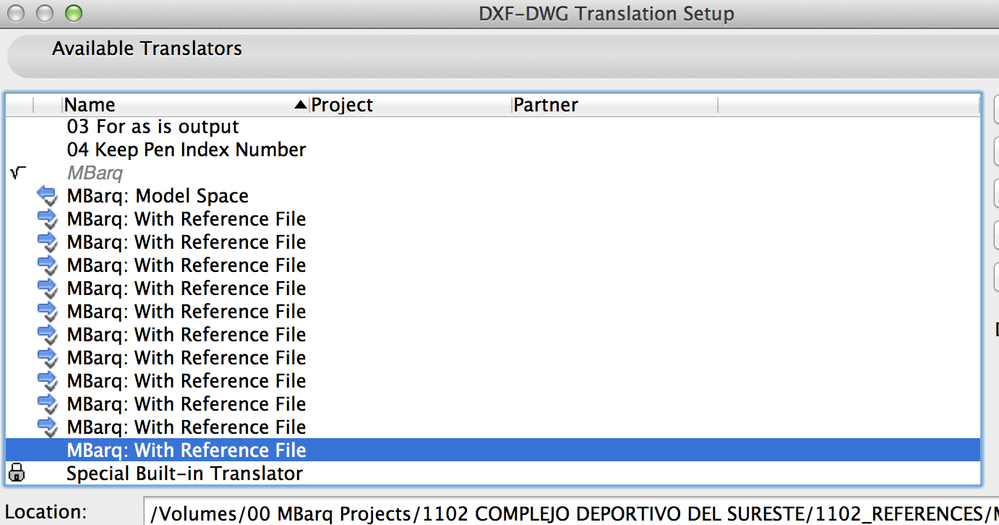This screenshot has height=525, width=999.
Task: Click the highlighted MBarq: With Reference File row
Action: pyautogui.click(x=186, y=450)
